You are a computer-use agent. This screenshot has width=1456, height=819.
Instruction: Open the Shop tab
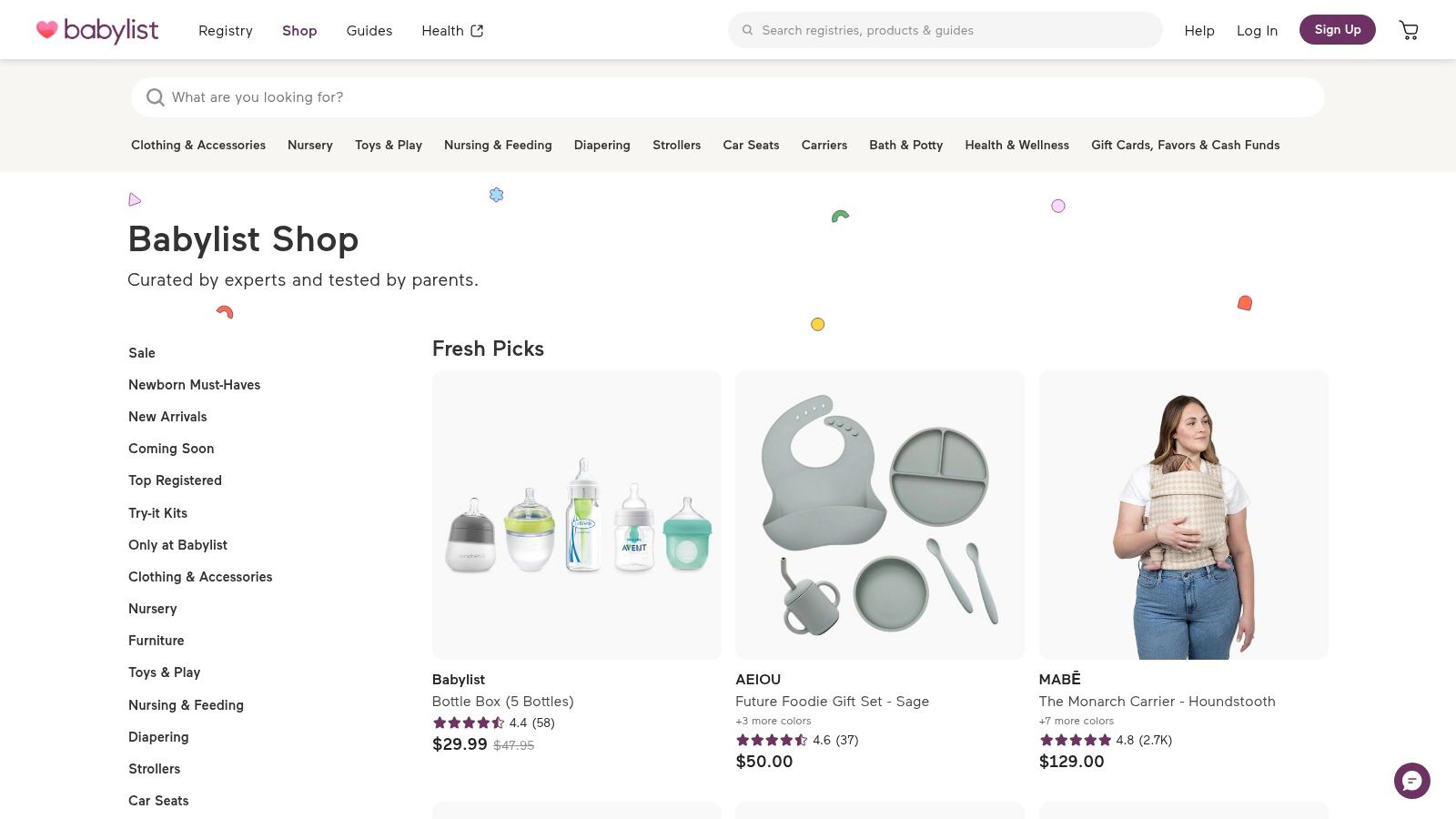pyautogui.click(x=299, y=30)
